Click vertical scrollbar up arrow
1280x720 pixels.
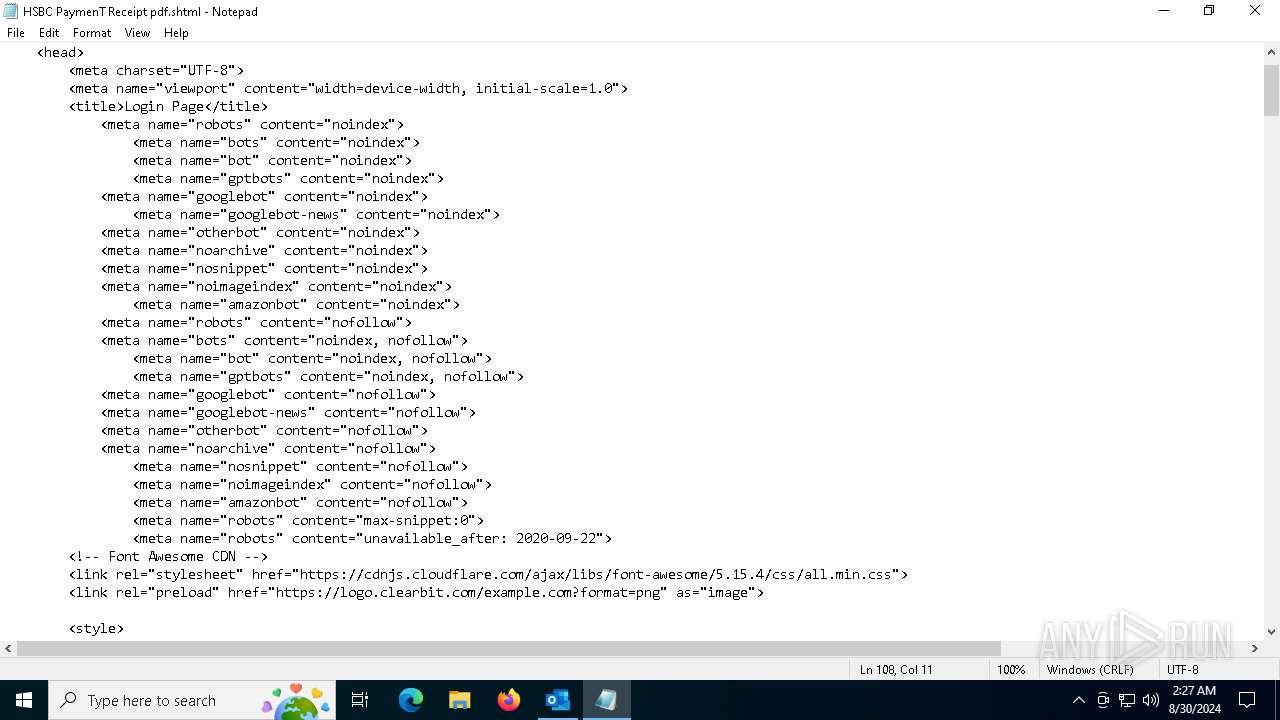(x=1271, y=53)
